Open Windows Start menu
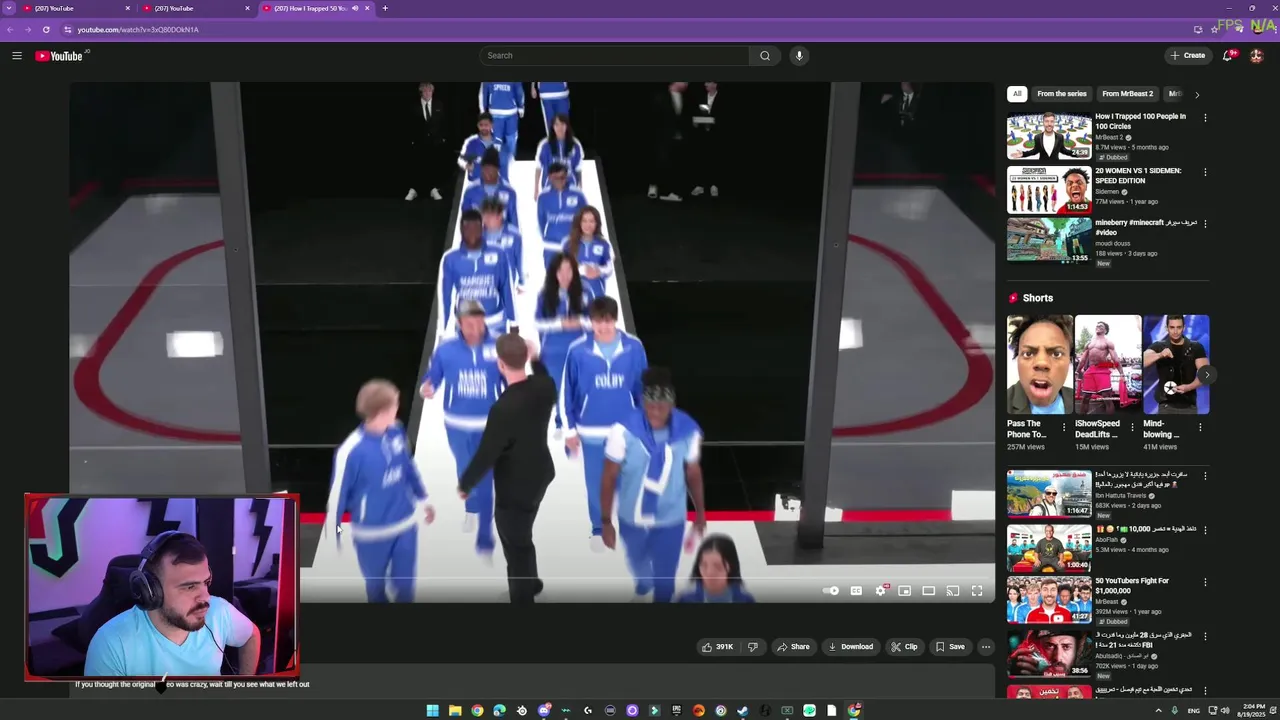 (433, 711)
